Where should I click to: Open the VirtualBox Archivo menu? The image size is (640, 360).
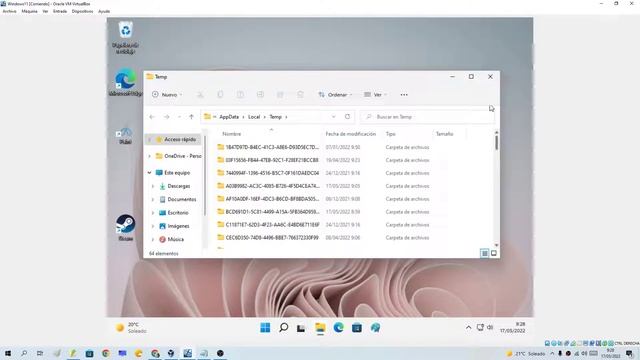click(x=9, y=11)
